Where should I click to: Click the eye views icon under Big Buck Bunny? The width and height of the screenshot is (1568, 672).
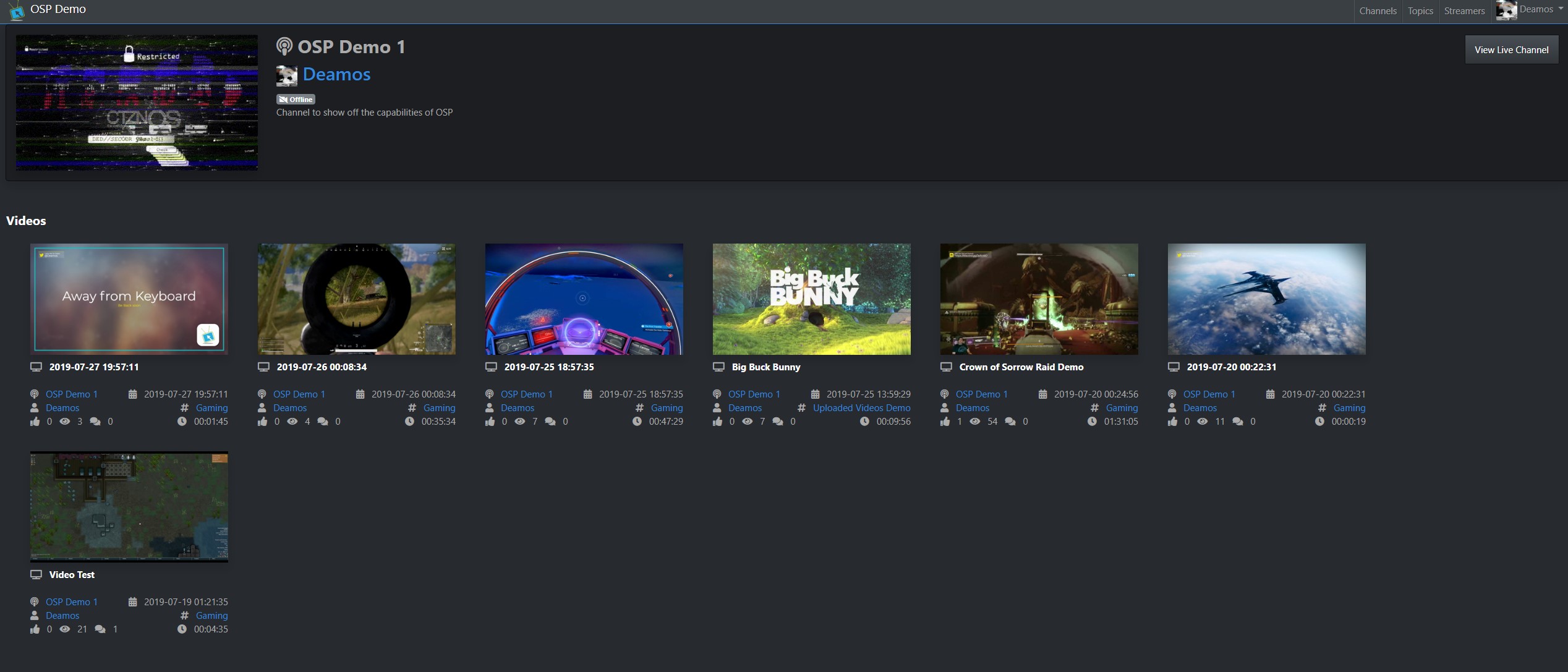pyautogui.click(x=748, y=422)
